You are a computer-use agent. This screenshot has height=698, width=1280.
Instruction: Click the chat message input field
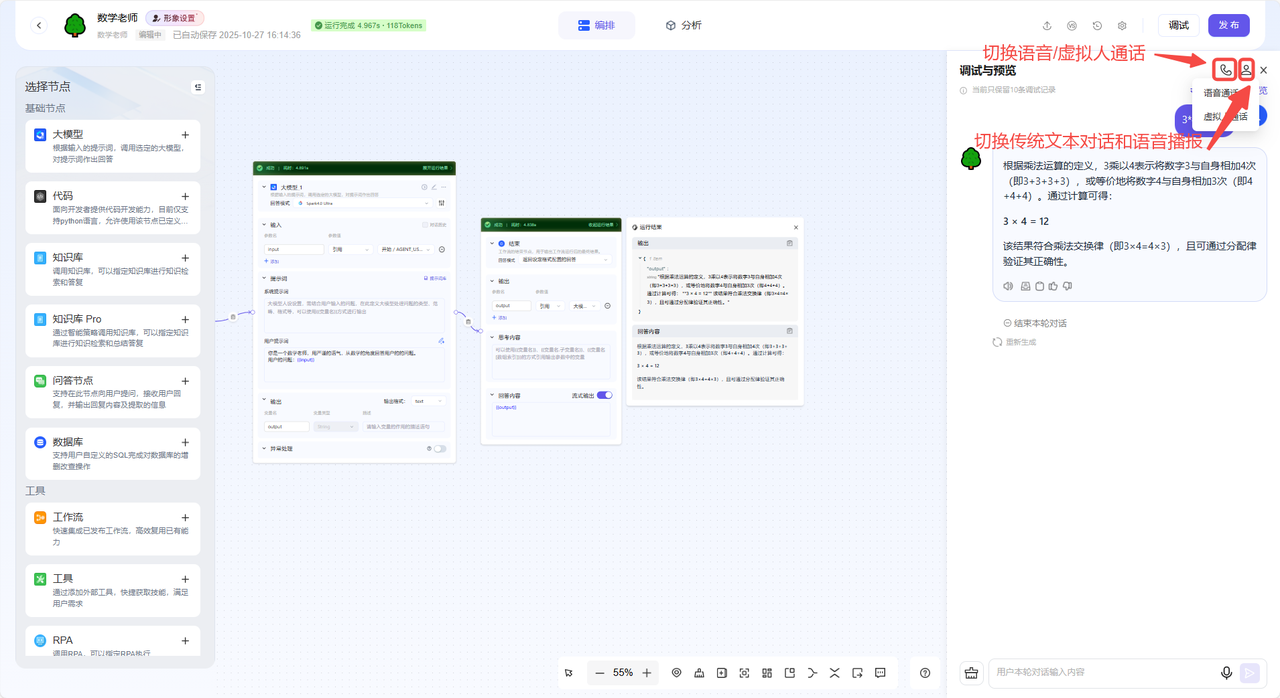coord(1100,673)
